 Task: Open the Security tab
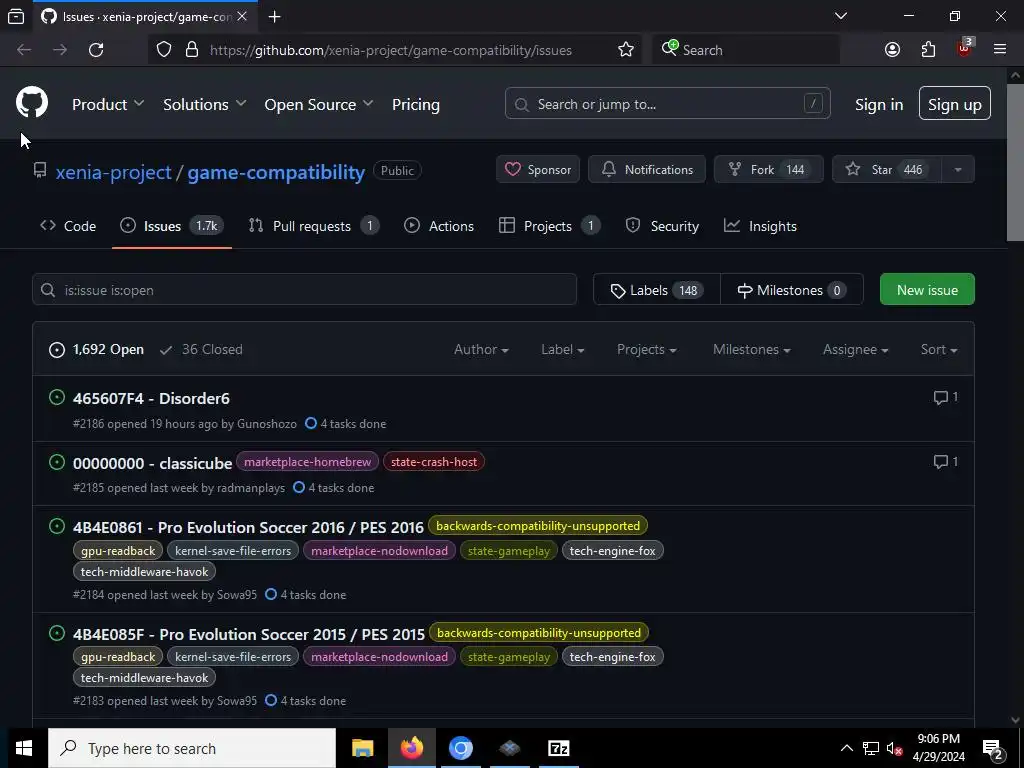(662, 226)
